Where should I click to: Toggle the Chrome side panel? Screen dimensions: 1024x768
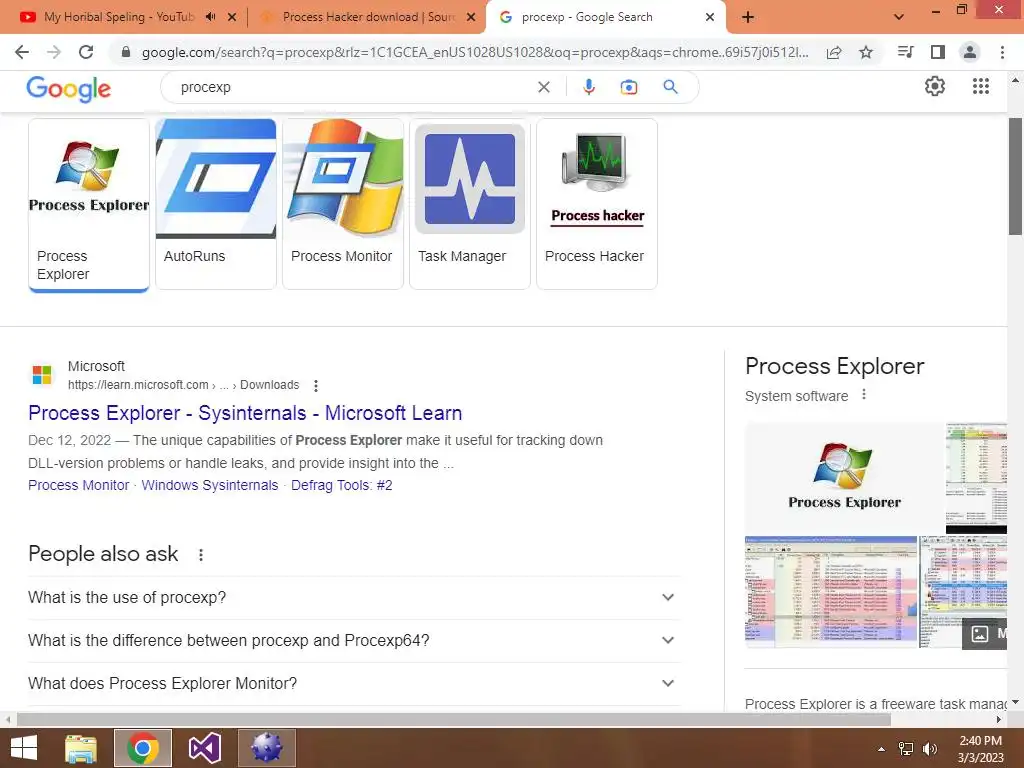(x=938, y=52)
